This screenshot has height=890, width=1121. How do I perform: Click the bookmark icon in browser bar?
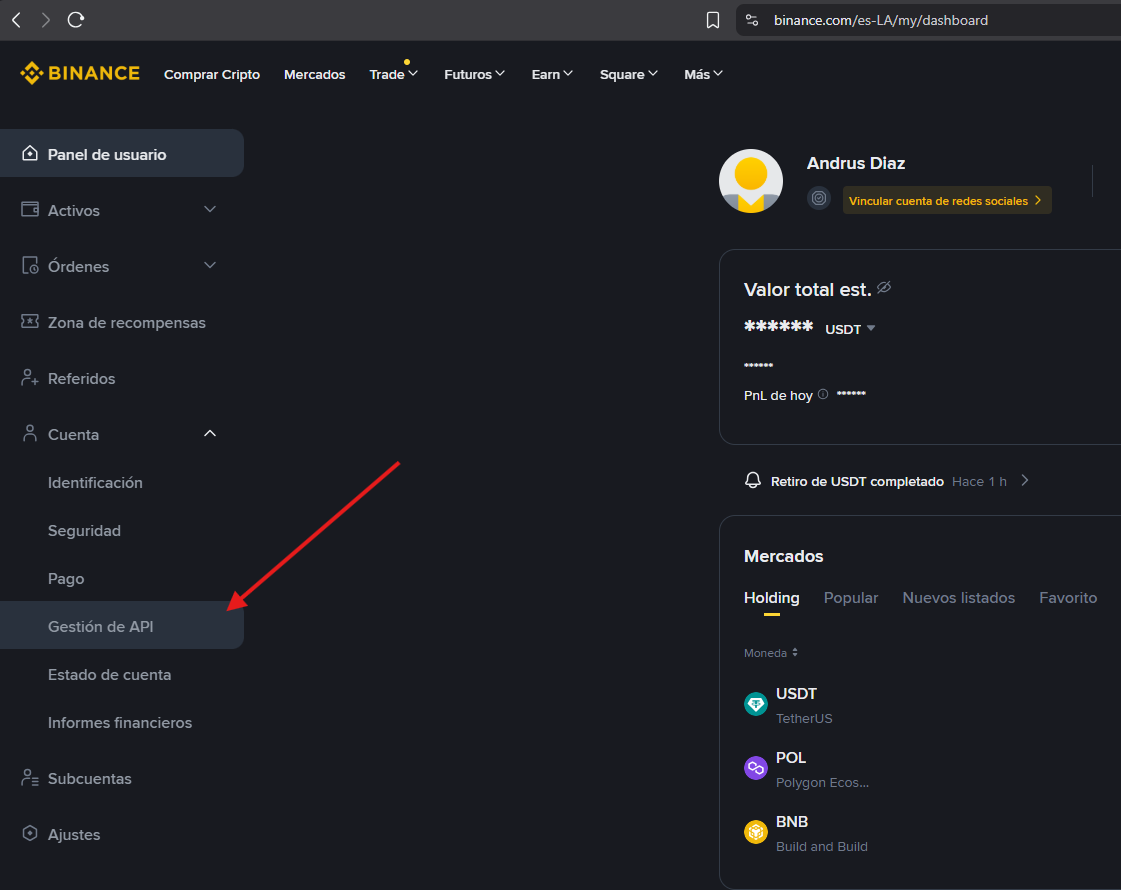(x=713, y=20)
